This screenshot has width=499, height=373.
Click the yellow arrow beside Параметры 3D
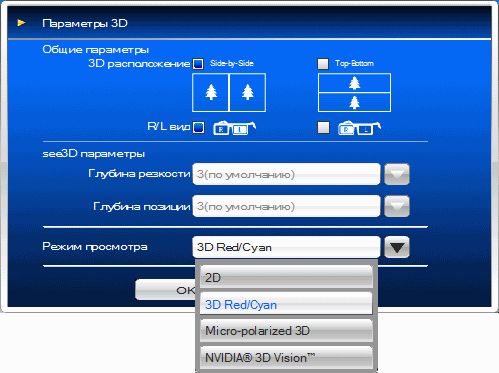[x=21, y=23]
